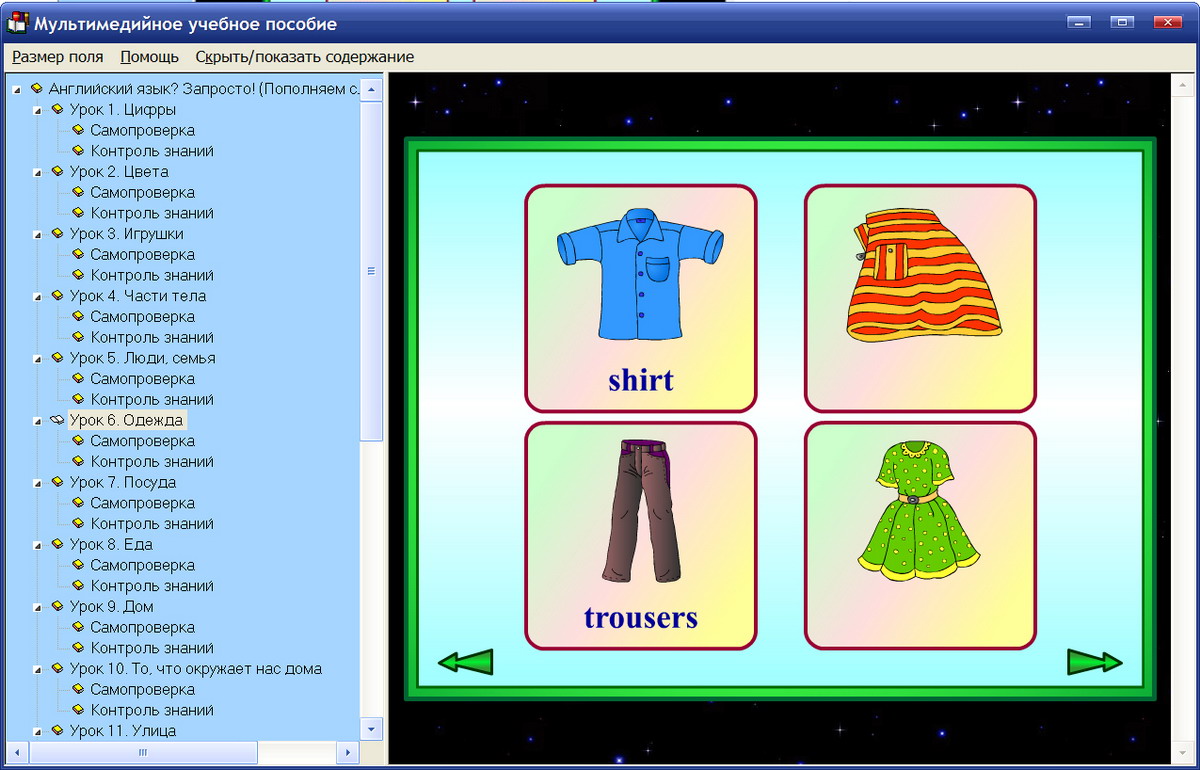The height and width of the screenshot is (770, 1200).
Task: Collapse the Урок 3. Игрушки node
Action: click(x=37, y=235)
